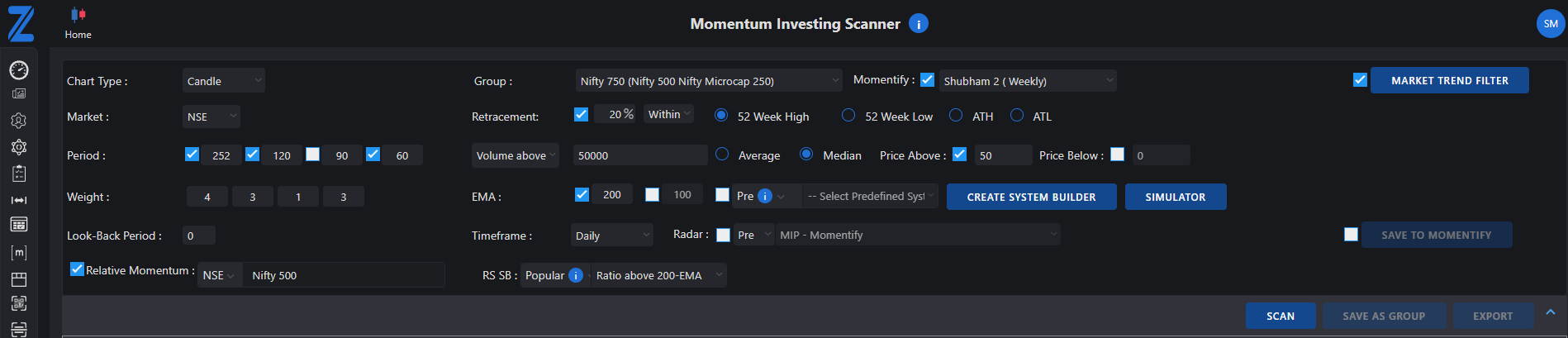Image resolution: width=1568 pixels, height=338 pixels.
Task: Select the ATL radio option
Action: coord(1017,115)
